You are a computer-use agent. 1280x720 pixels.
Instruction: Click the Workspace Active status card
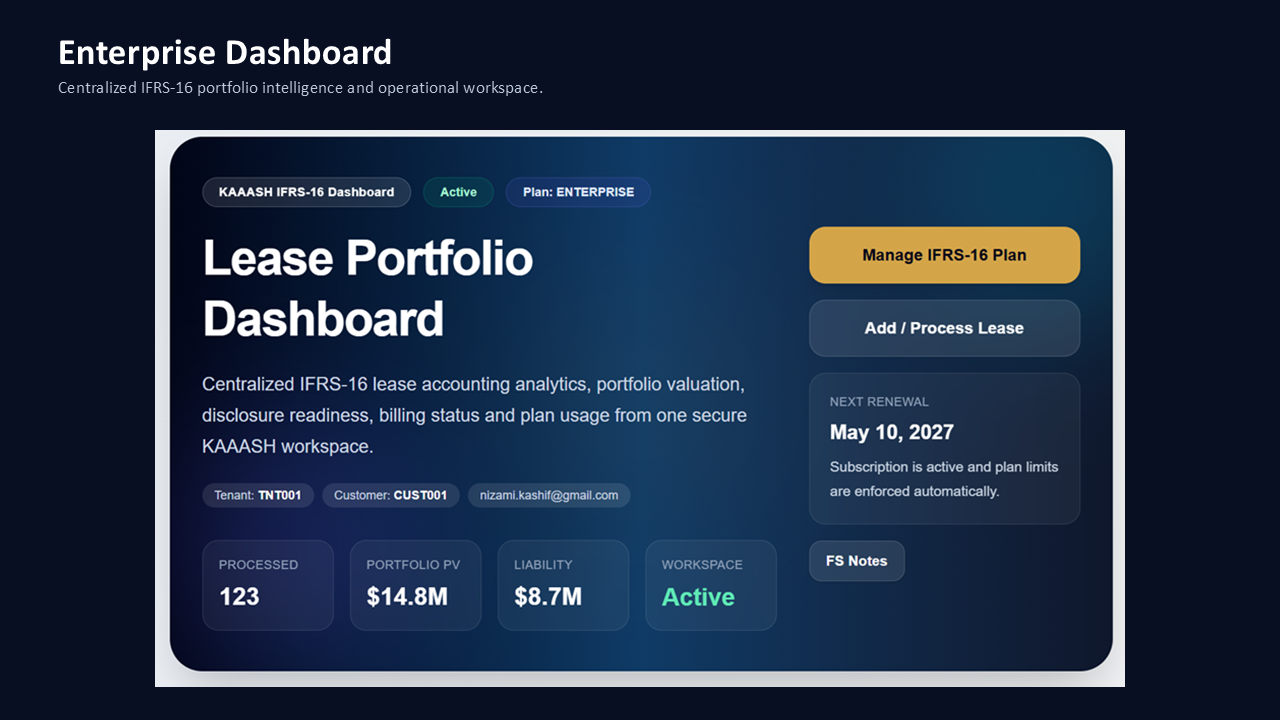tap(711, 585)
